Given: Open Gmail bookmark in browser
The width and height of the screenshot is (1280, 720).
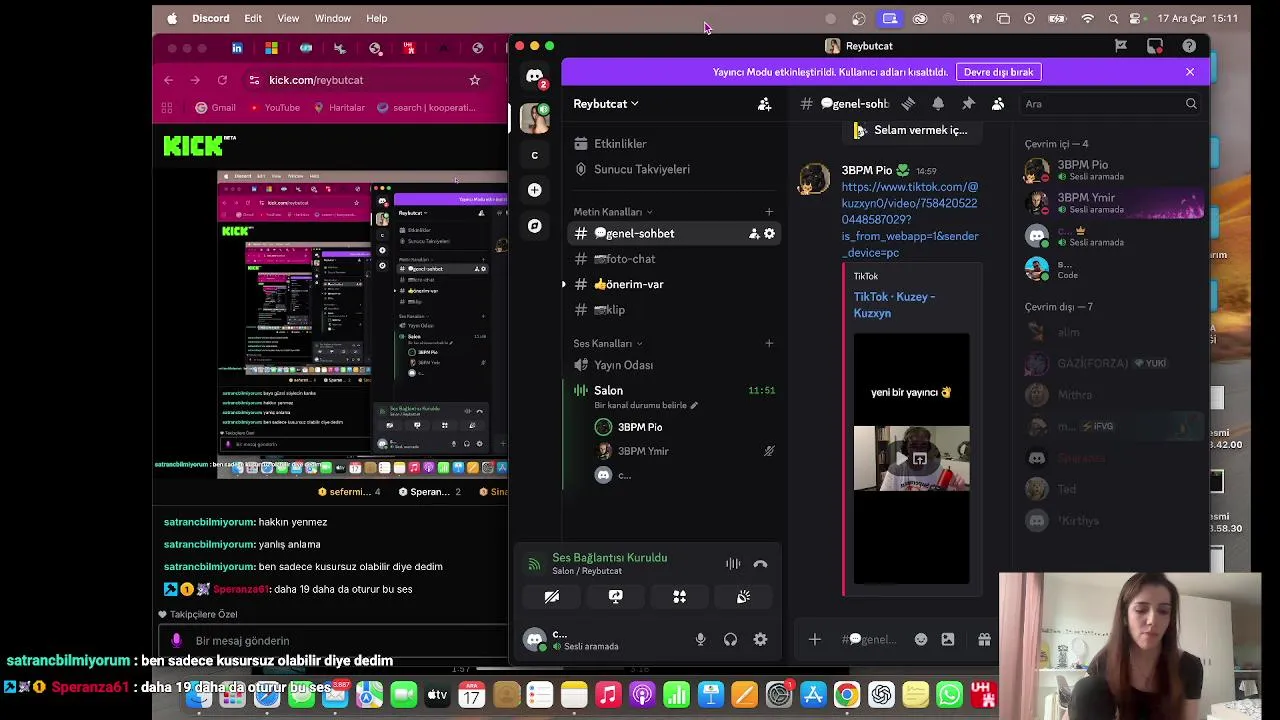Looking at the screenshot, I should [x=215, y=108].
